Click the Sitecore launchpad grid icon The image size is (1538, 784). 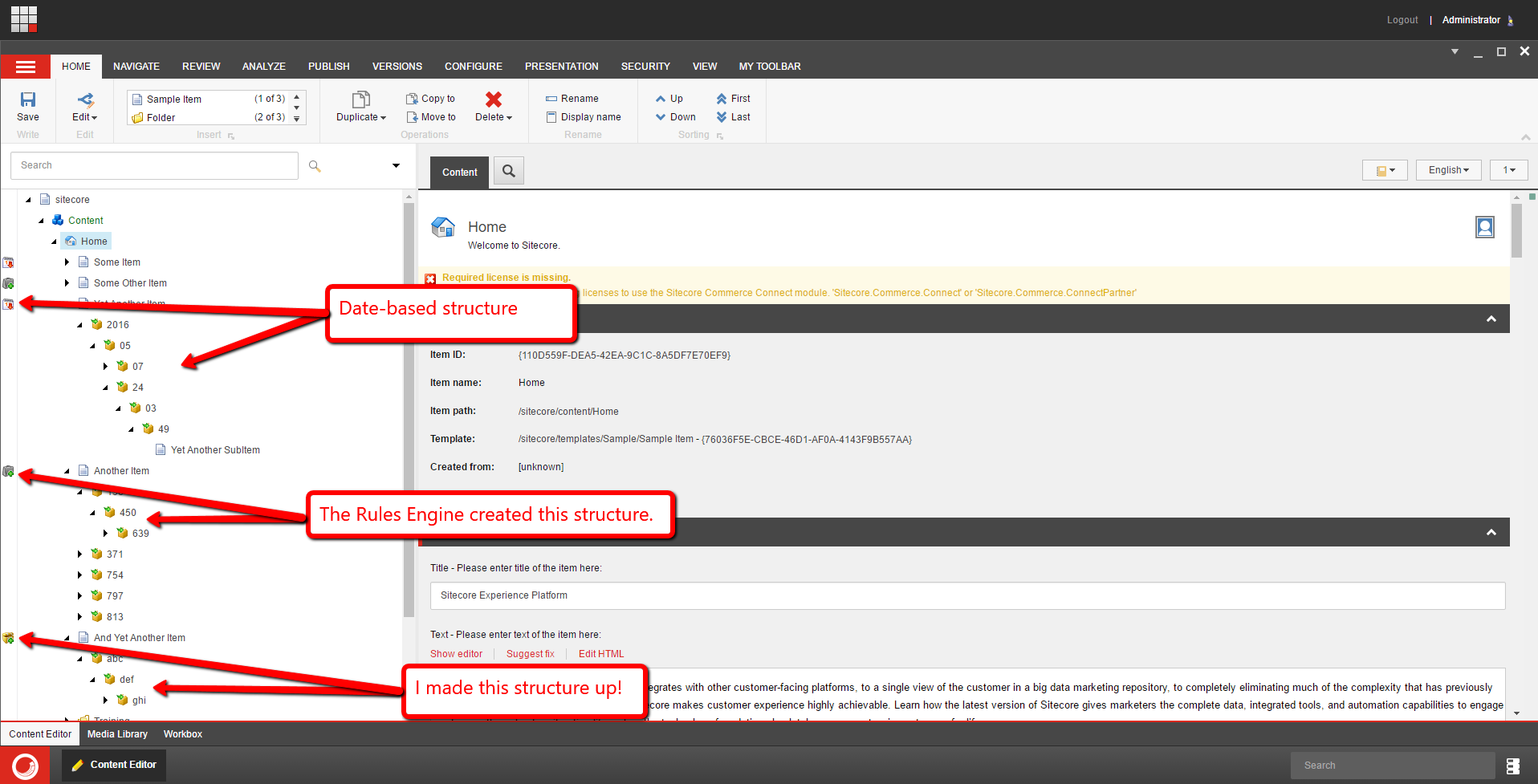pos(24,19)
